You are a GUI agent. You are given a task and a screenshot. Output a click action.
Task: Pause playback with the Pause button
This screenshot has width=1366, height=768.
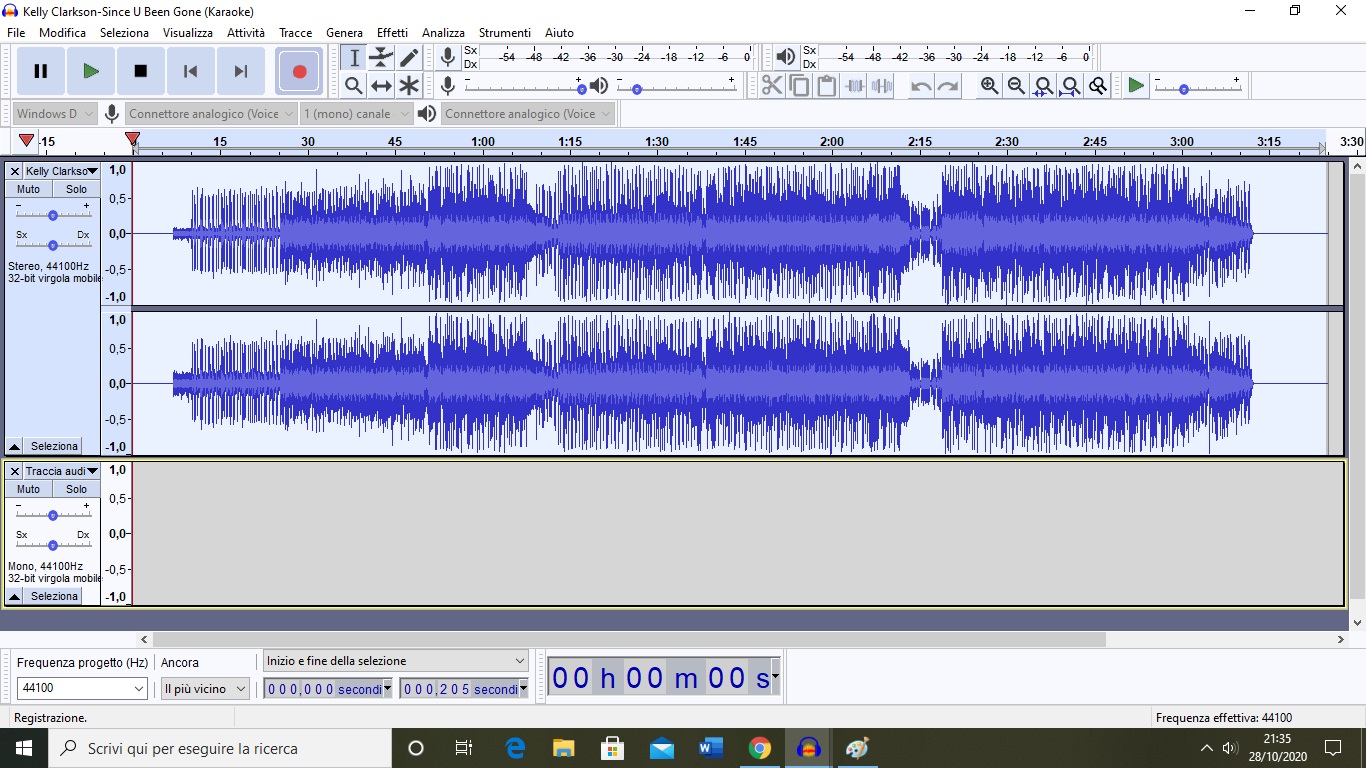coord(41,71)
